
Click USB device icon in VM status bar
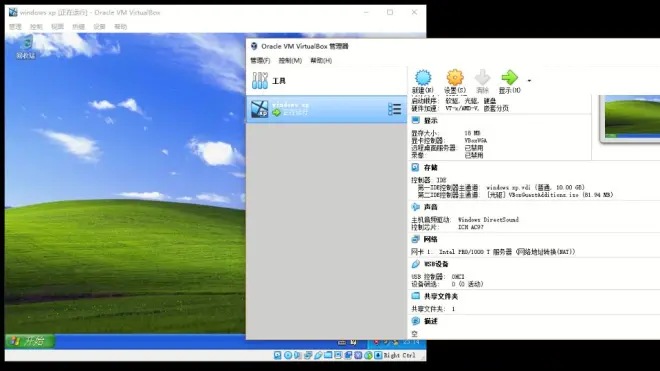[318, 355]
